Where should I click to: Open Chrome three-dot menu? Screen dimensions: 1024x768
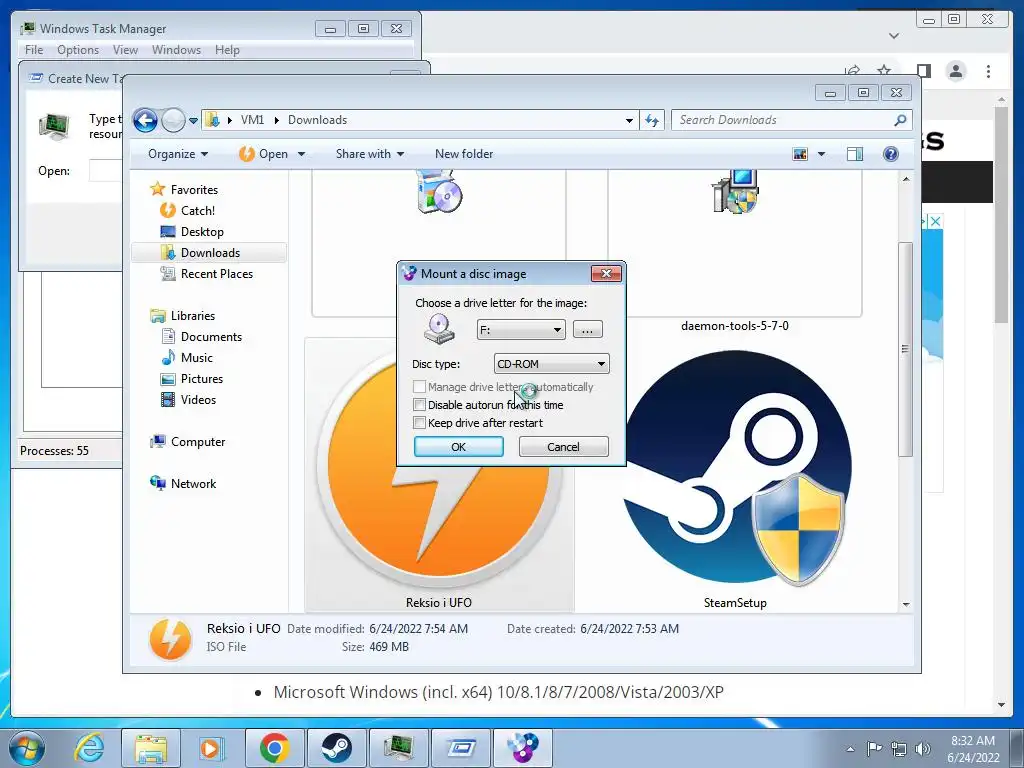(988, 71)
